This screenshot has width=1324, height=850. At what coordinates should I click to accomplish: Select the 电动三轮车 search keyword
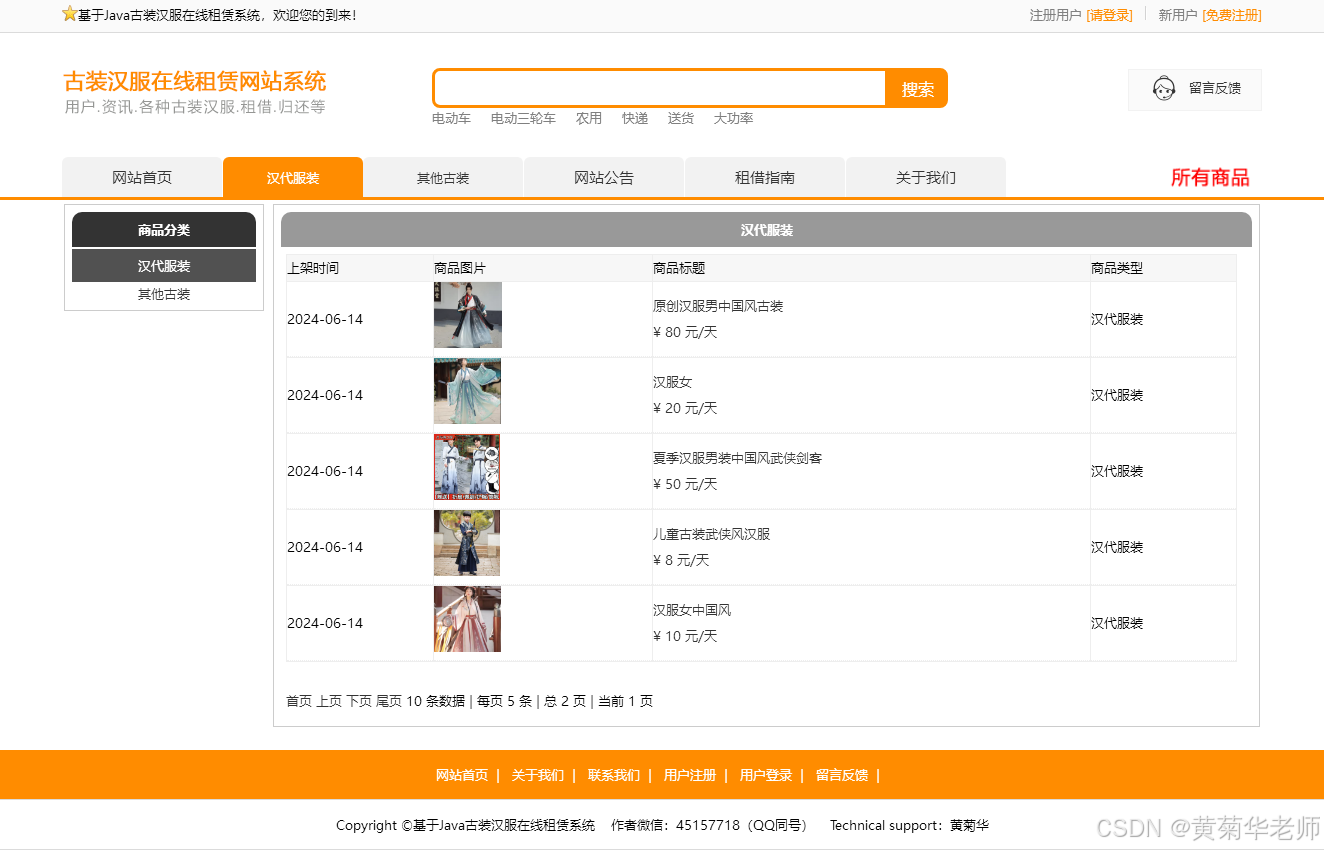(523, 118)
